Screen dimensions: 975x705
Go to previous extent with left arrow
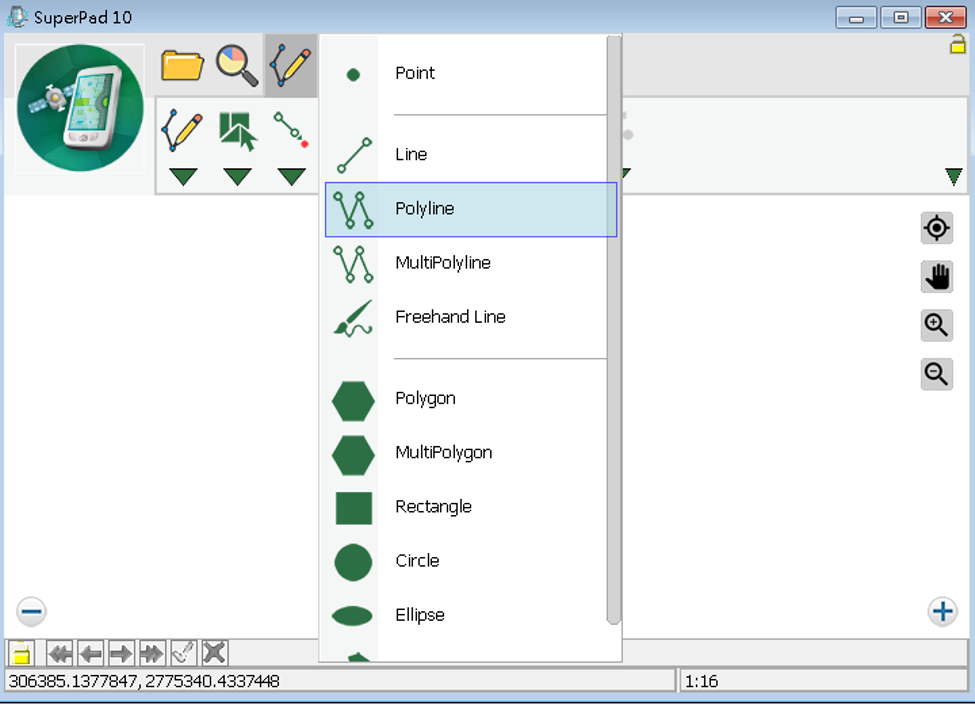coord(91,653)
